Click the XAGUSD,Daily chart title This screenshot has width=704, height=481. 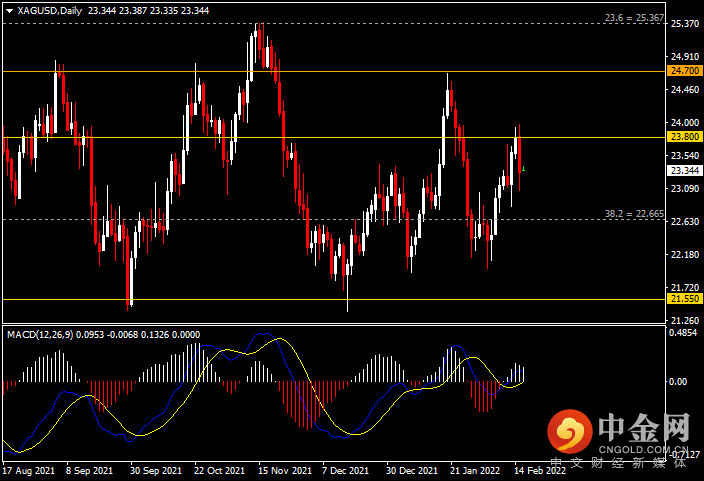click(49, 10)
